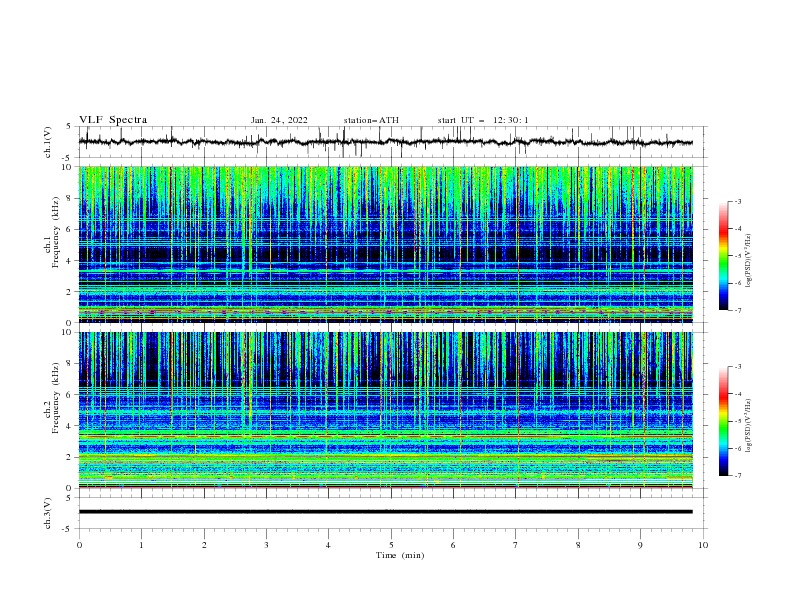Click the 'ch.3(V)' waveform axis label
Screen dimensions: 792x612
[x=48, y=513]
